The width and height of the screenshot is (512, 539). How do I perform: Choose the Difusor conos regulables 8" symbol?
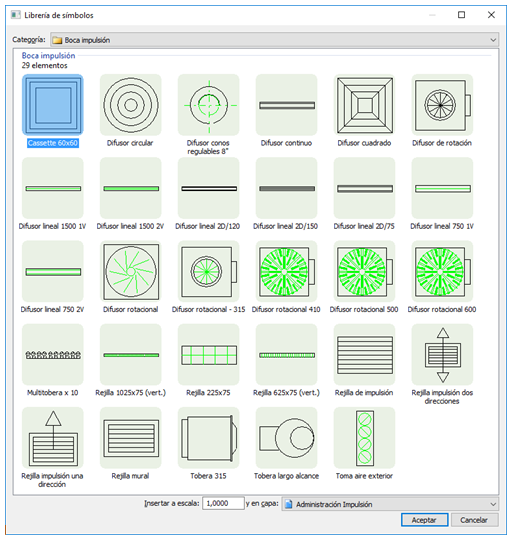[x=208, y=105]
